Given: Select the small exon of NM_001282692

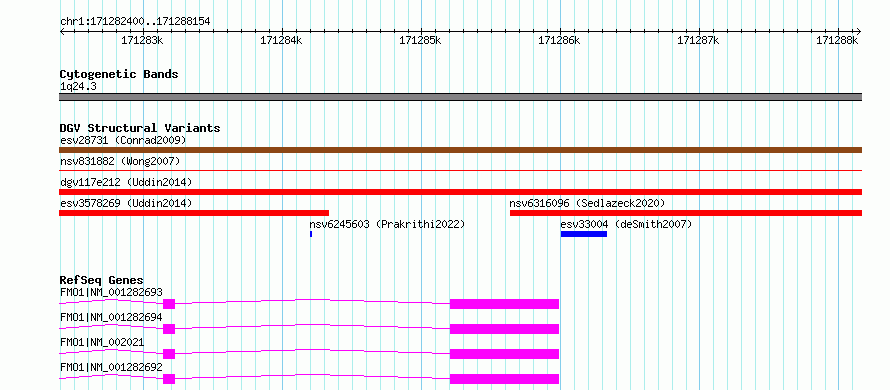Looking at the screenshot, I should 169,379.
